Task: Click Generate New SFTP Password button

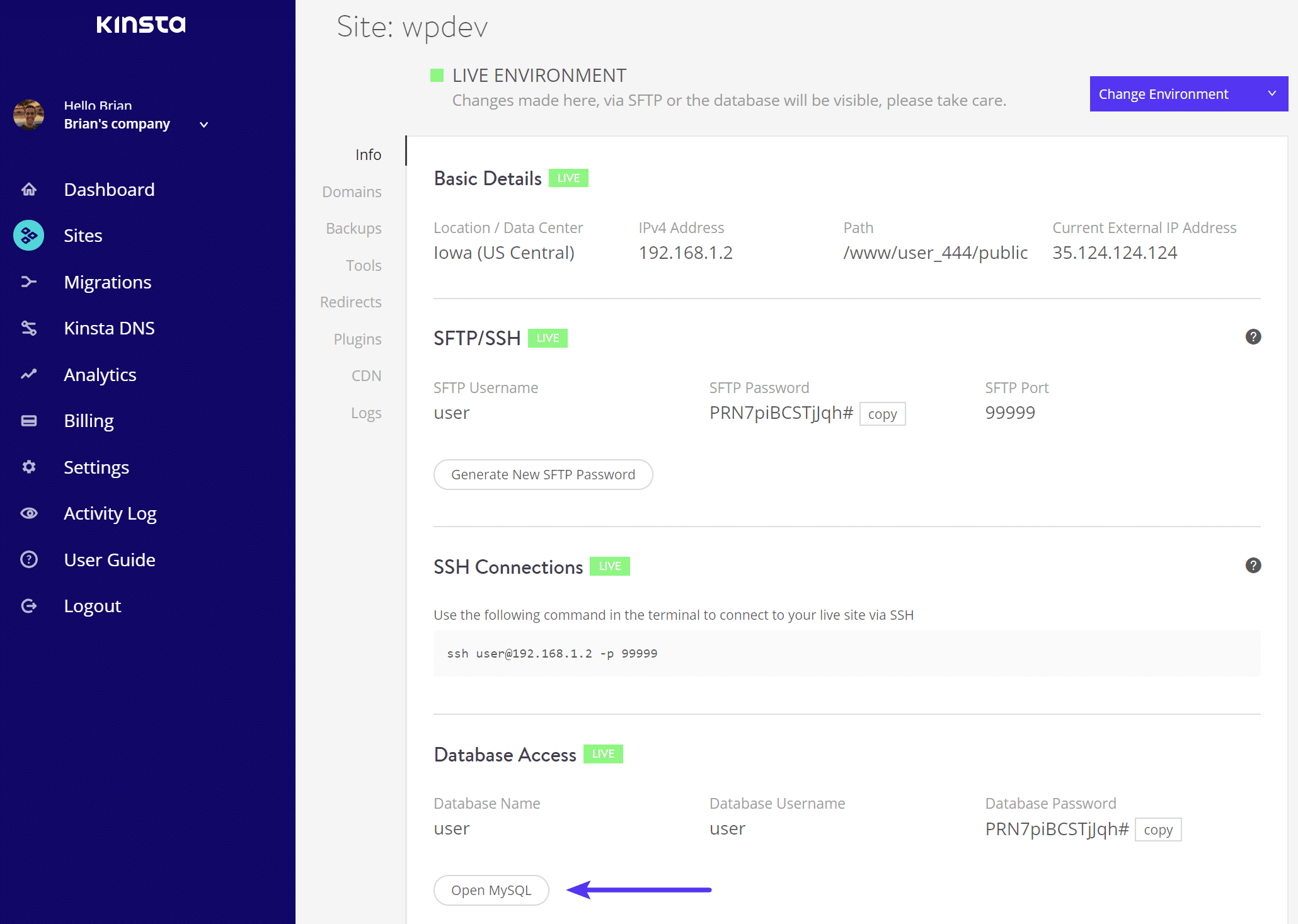Action: coord(543,474)
